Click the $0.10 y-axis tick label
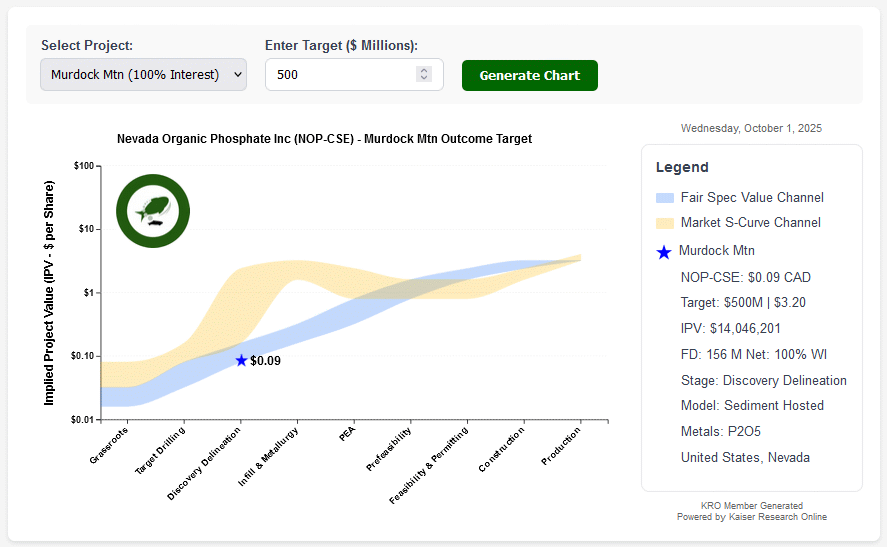Image resolution: width=887 pixels, height=547 pixels. 82,356
